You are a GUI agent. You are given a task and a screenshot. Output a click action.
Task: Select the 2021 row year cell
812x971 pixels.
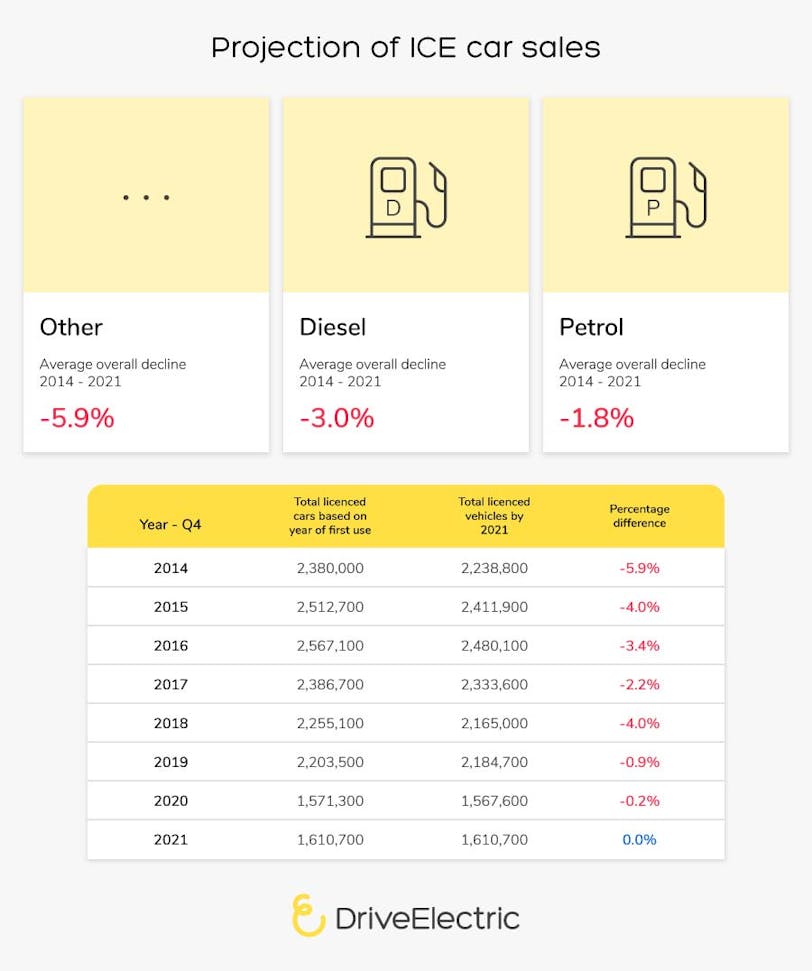pyautogui.click(x=170, y=840)
